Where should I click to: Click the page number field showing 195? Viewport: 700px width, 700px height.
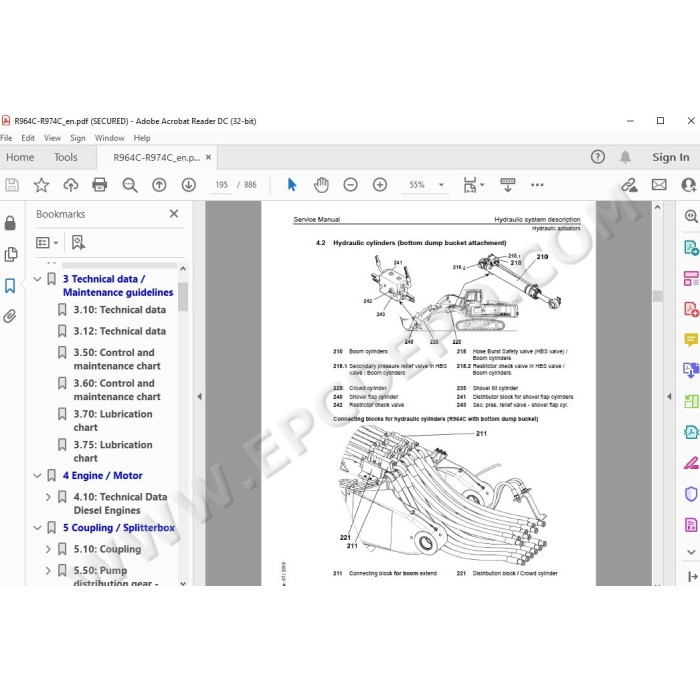click(221, 184)
